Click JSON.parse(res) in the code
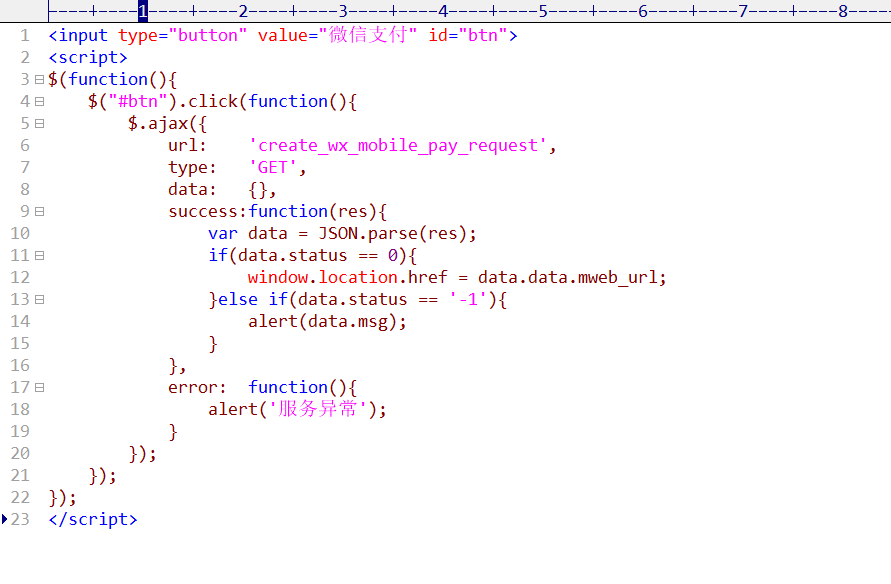Image resolution: width=891 pixels, height=584 pixels. coord(392,233)
